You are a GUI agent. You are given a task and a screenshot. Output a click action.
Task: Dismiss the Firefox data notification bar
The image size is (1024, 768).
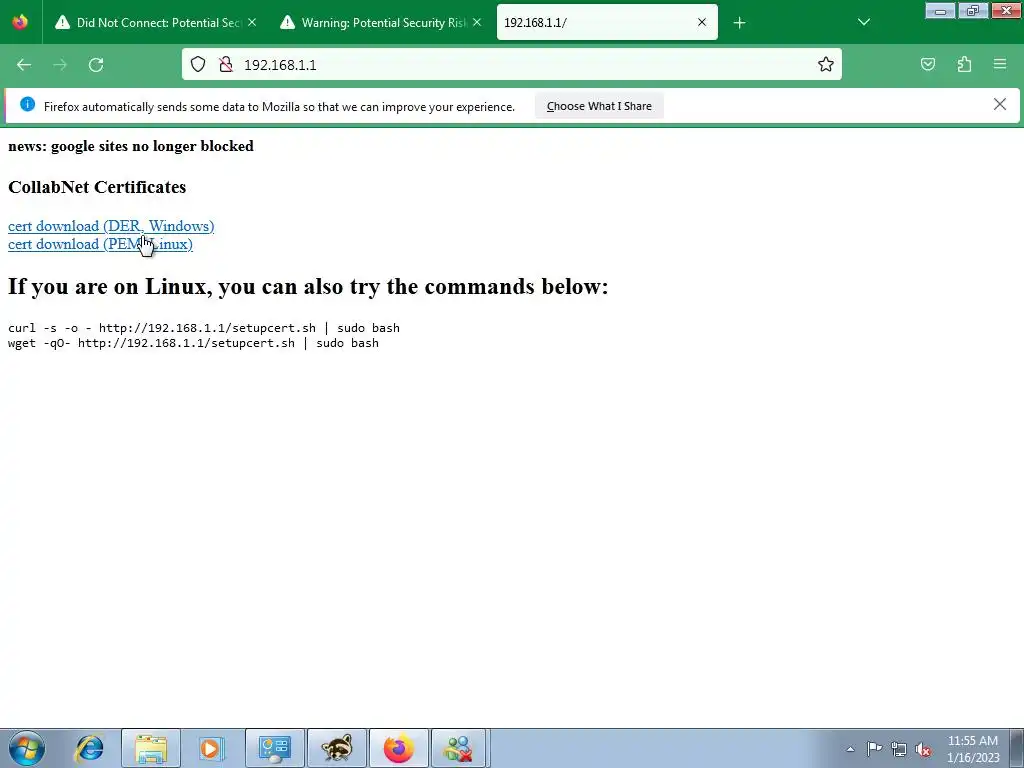[x=999, y=104]
